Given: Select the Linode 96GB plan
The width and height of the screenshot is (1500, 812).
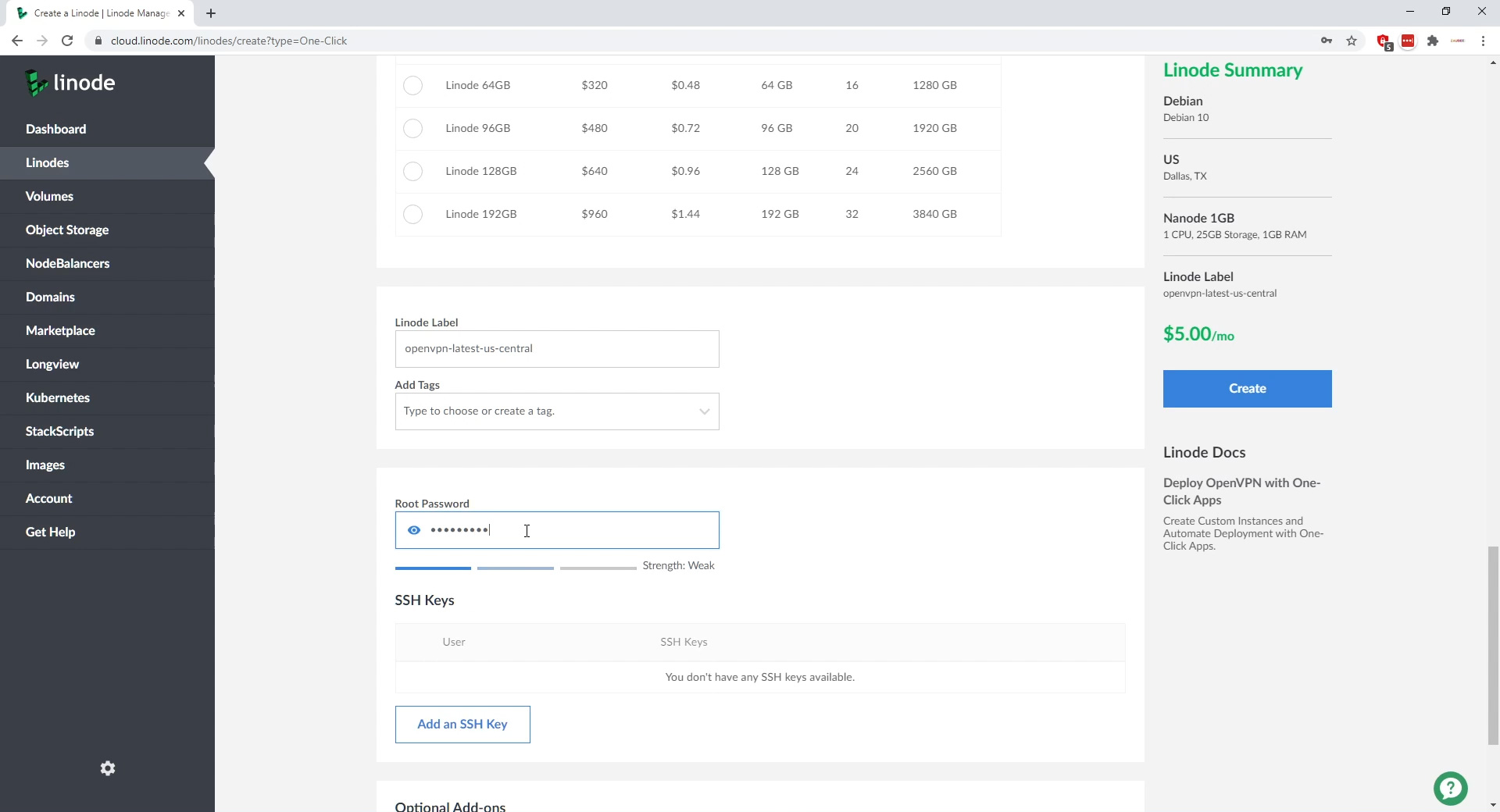Looking at the screenshot, I should (x=412, y=128).
